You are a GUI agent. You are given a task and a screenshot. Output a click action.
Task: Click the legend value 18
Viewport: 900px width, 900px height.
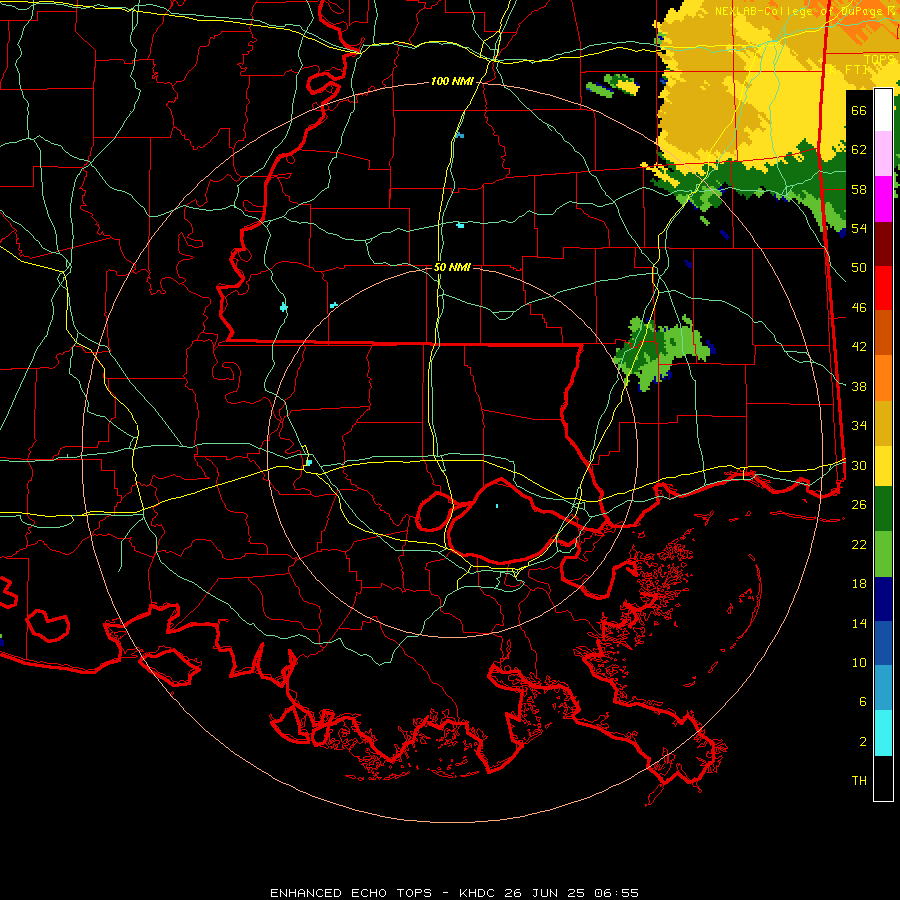pos(859,584)
